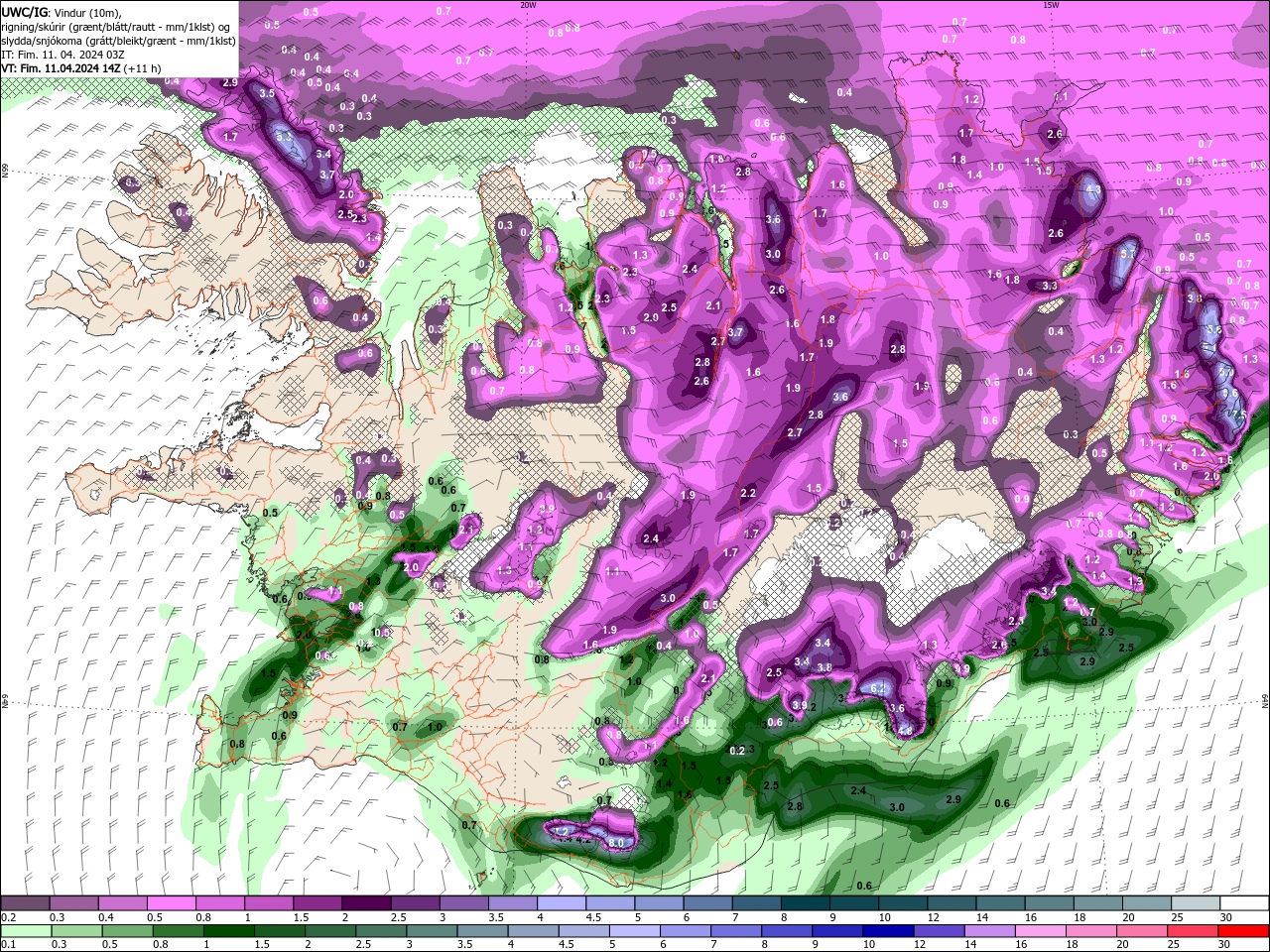
Task: Click the "0.1" label on the rain scale
Action: [8, 945]
